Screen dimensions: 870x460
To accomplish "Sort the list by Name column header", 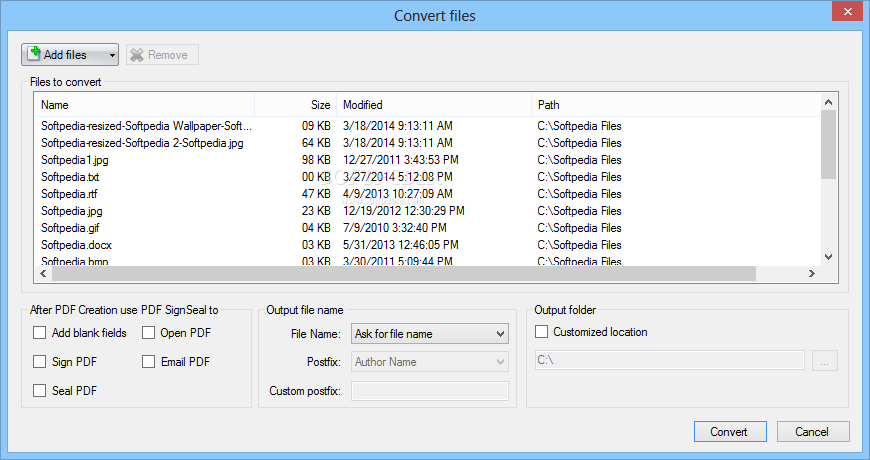I will 145,104.
